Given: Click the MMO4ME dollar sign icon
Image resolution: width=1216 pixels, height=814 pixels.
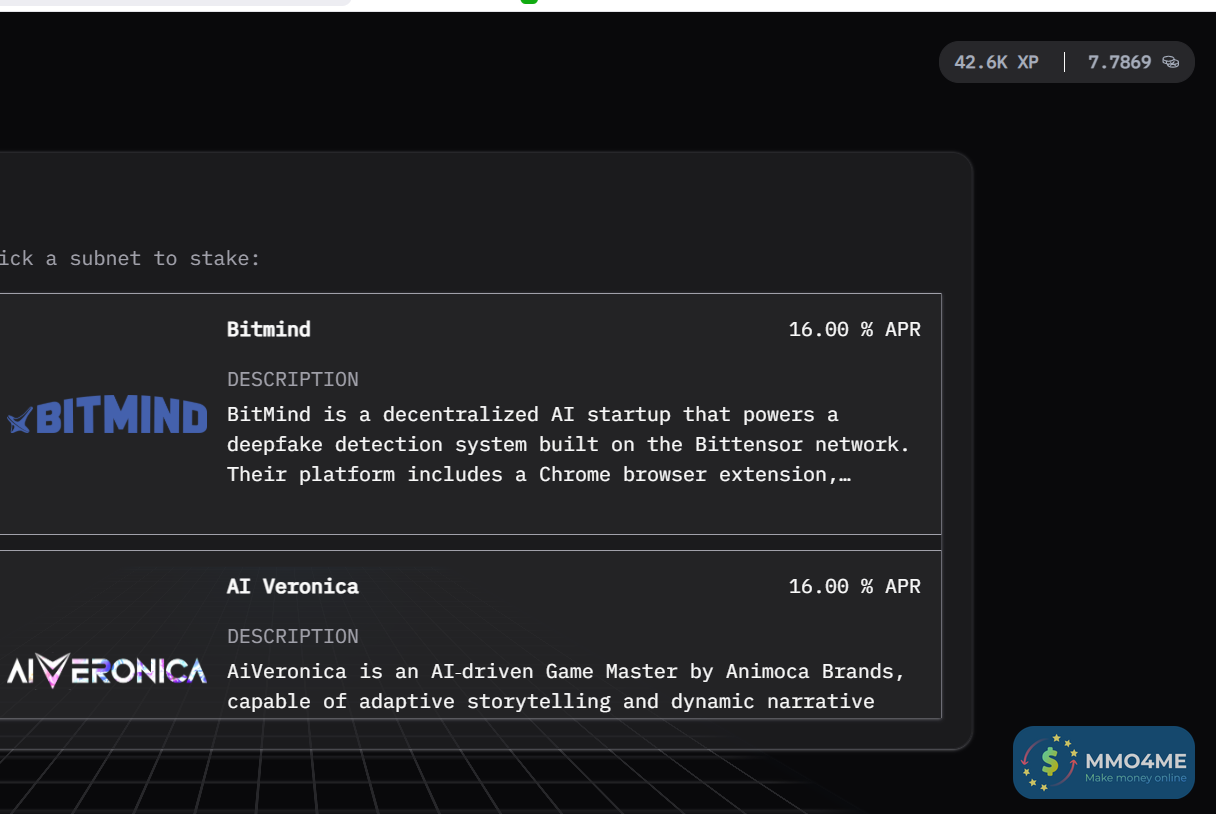Looking at the screenshot, I should click(1050, 762).
